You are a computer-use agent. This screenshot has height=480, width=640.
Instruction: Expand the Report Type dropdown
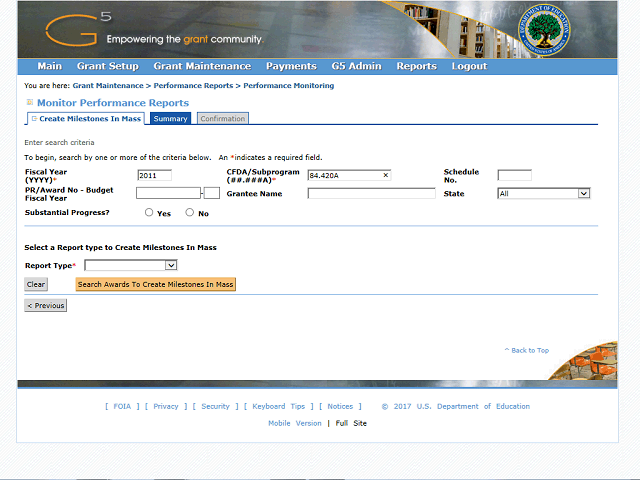tap(131, 265)
